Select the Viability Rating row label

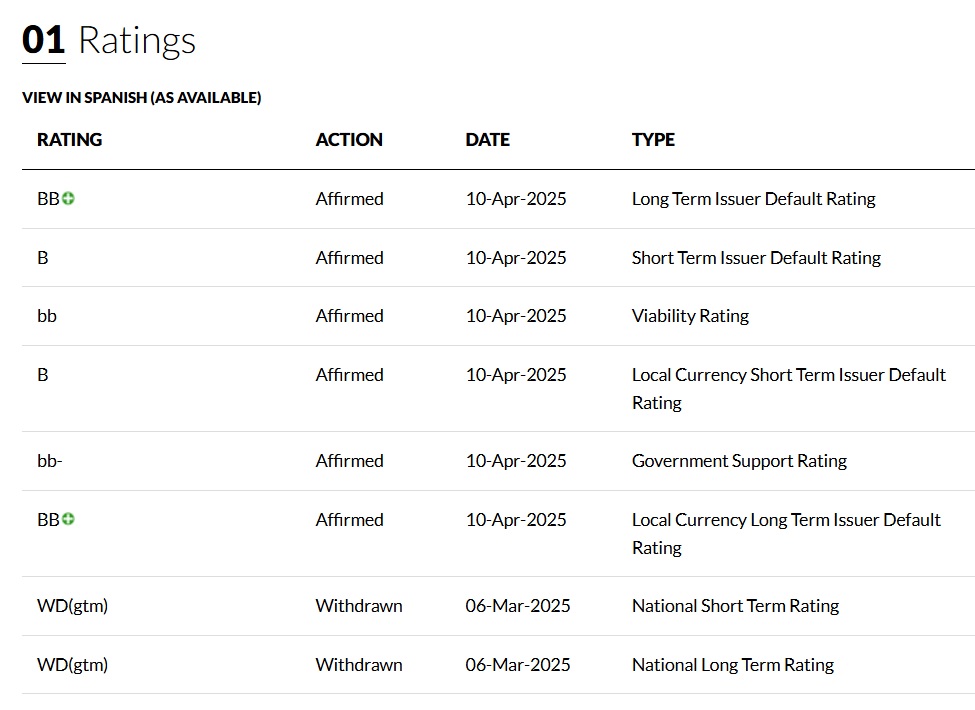click(690, 316)
